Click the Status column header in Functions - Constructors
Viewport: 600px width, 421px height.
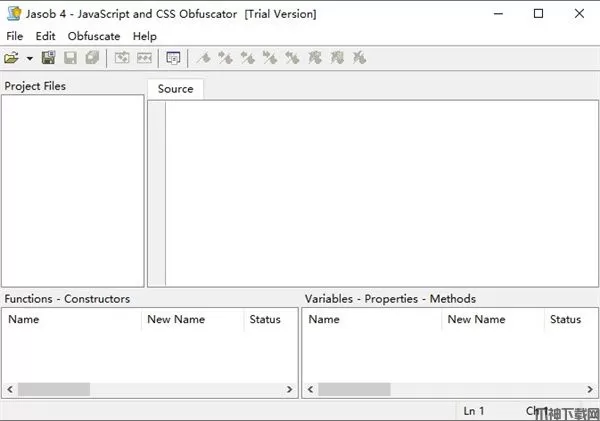(270, 319)
